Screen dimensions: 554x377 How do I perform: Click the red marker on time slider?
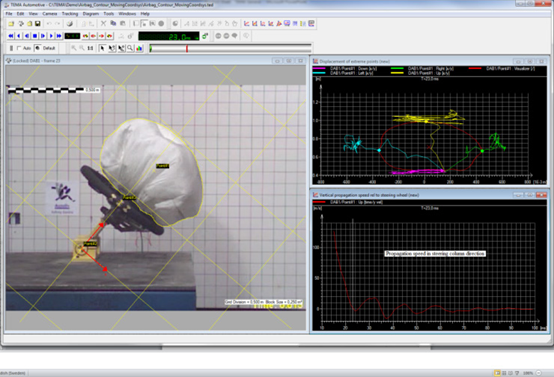click(x=187, y=49)
